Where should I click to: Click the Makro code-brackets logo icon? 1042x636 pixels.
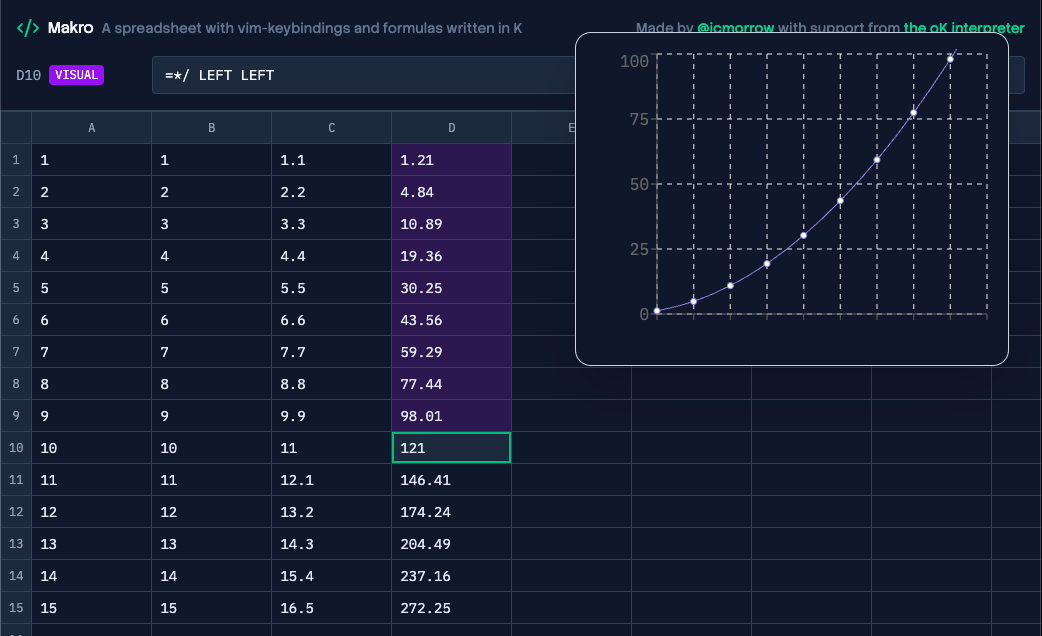point(28,28)
